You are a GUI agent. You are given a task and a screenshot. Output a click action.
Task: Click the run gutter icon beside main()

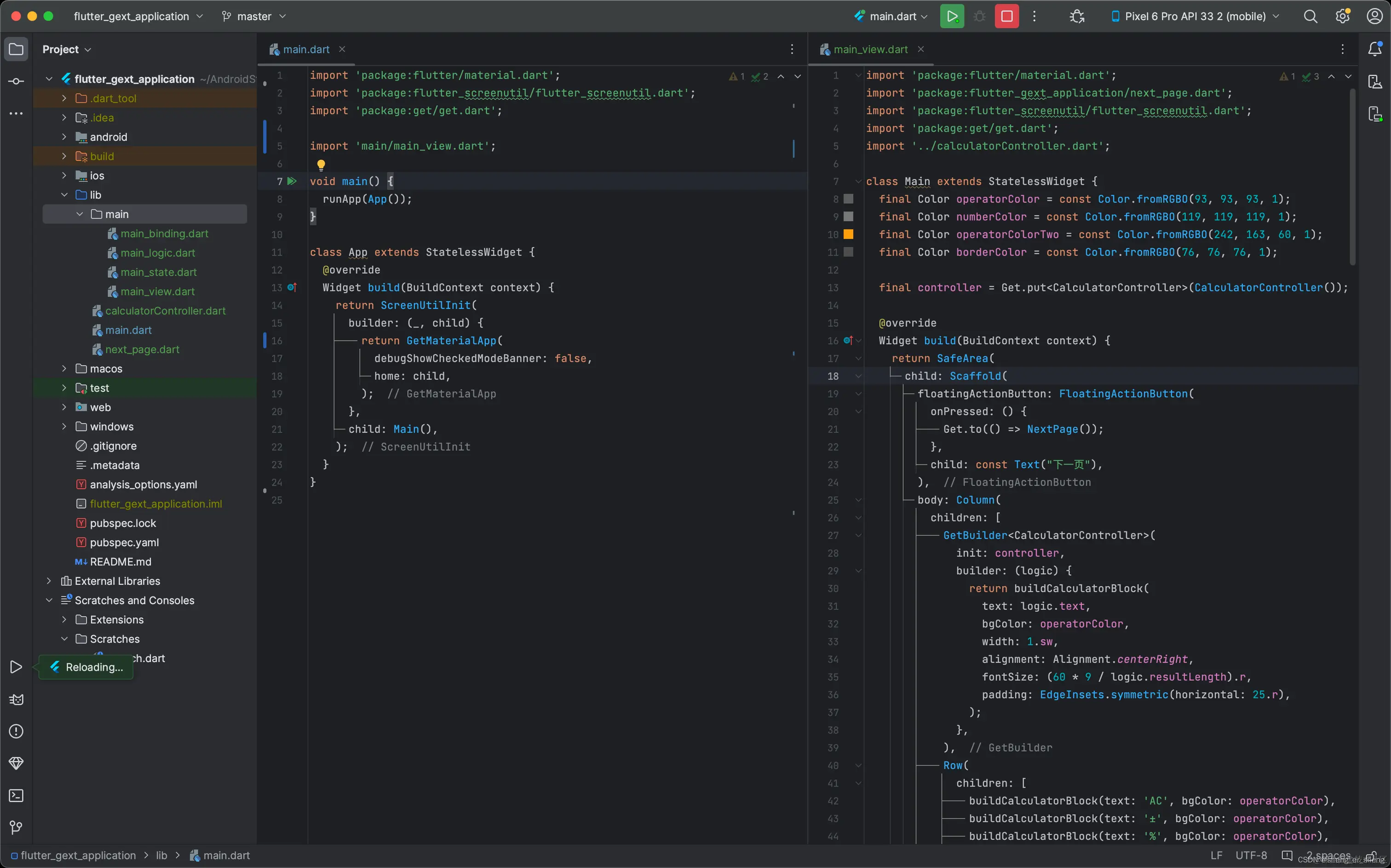292,182
